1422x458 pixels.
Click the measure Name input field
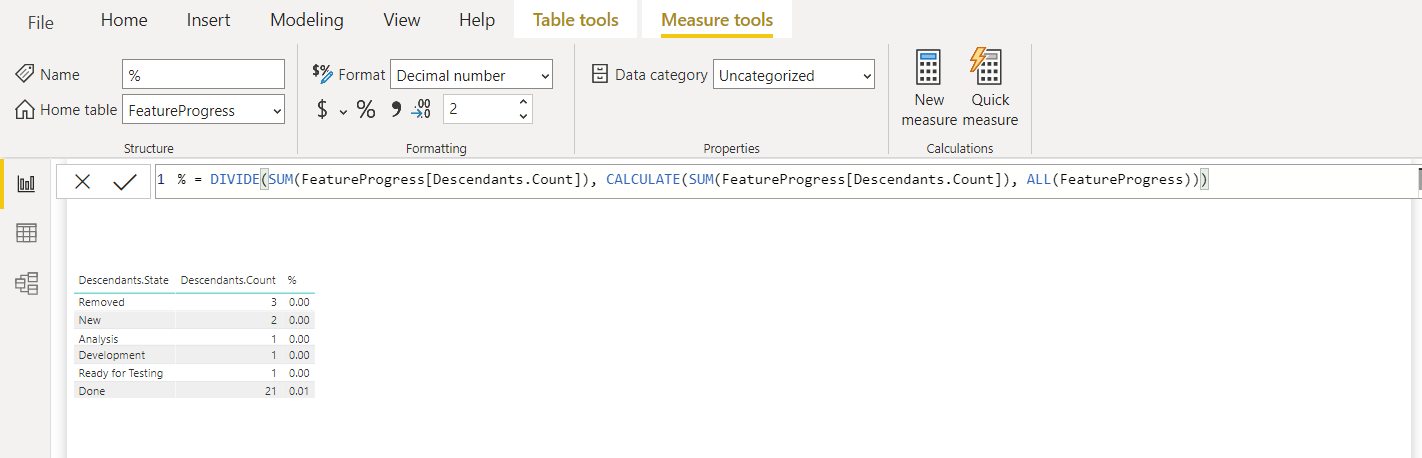pos(204,75)
